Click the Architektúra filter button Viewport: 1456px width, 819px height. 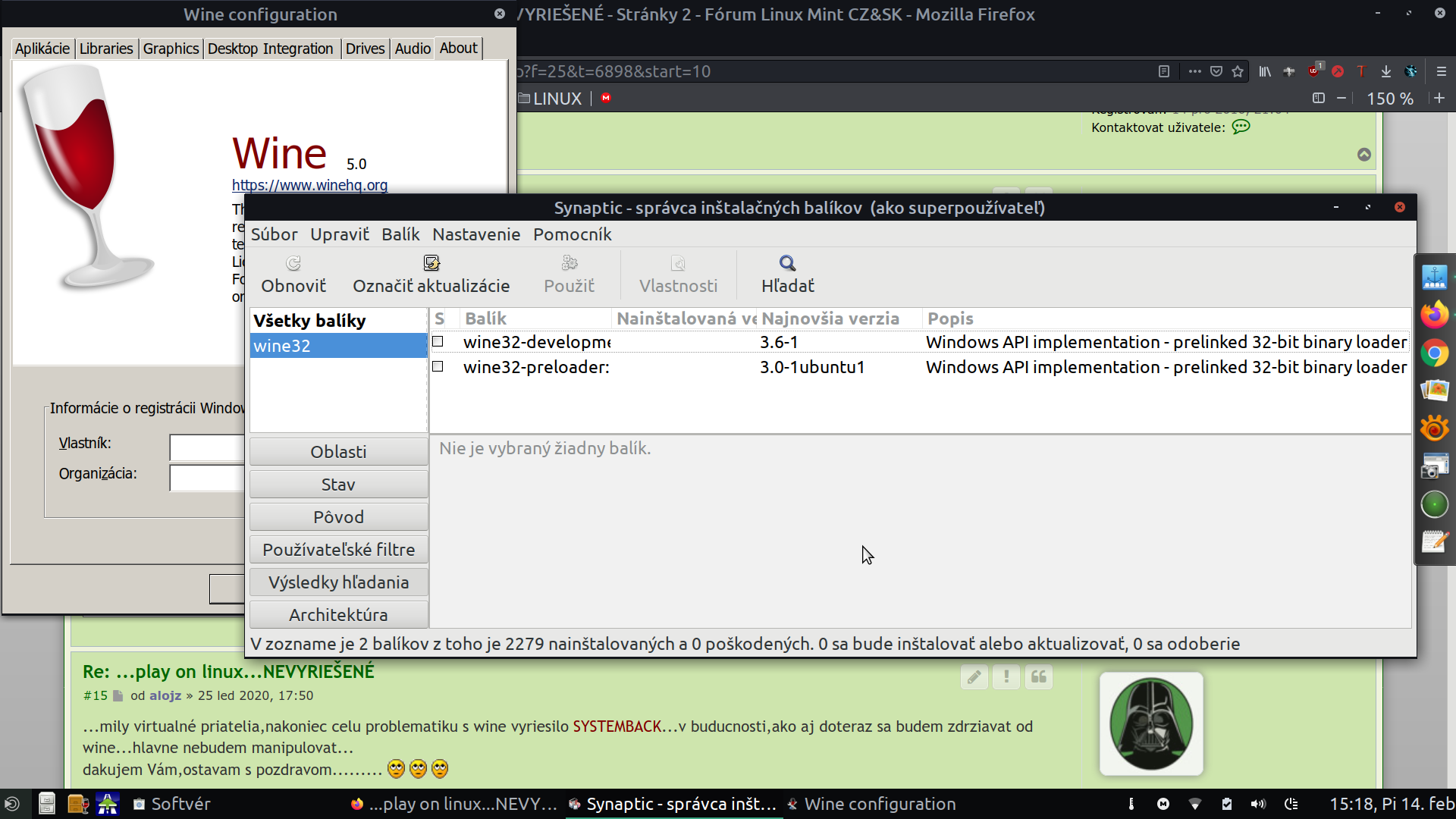point(338,615)
